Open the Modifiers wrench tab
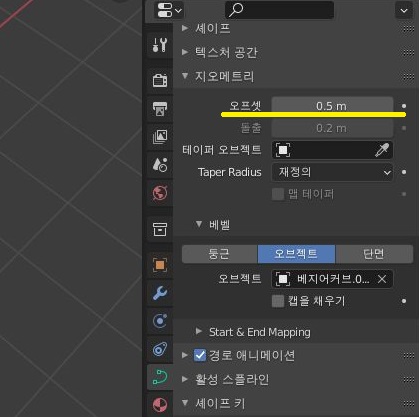Screen dimensions: 419x417 coord(160,293)
